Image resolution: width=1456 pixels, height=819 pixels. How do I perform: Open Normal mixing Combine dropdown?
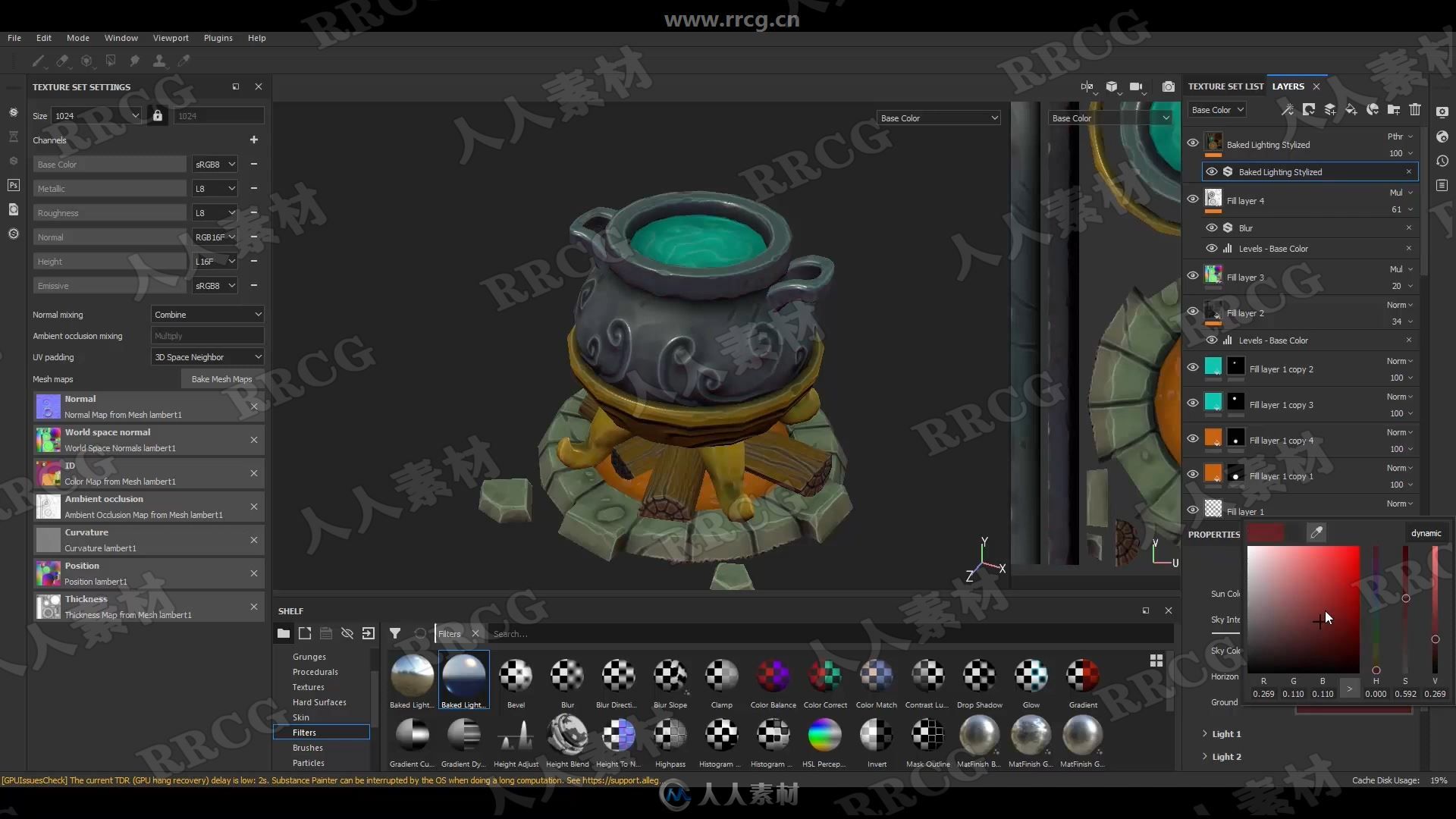point(208,315)
